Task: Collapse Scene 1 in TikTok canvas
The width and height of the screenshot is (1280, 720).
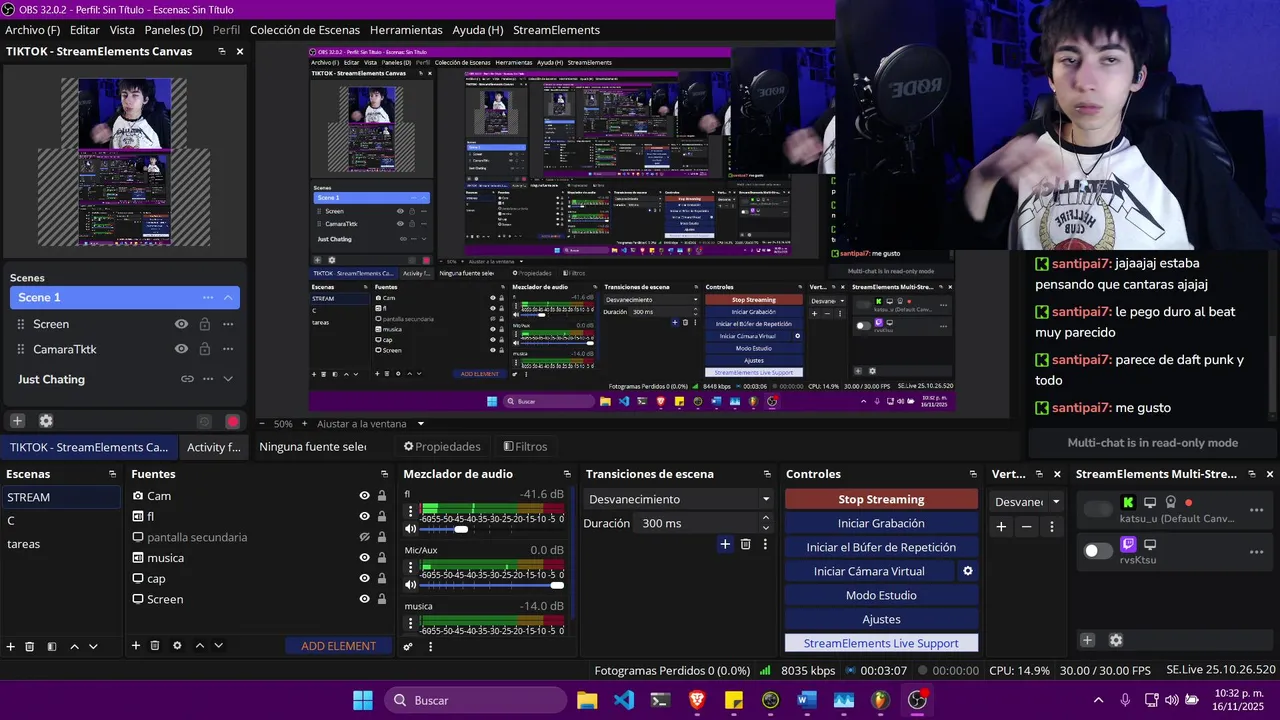Action: (228, 297)
